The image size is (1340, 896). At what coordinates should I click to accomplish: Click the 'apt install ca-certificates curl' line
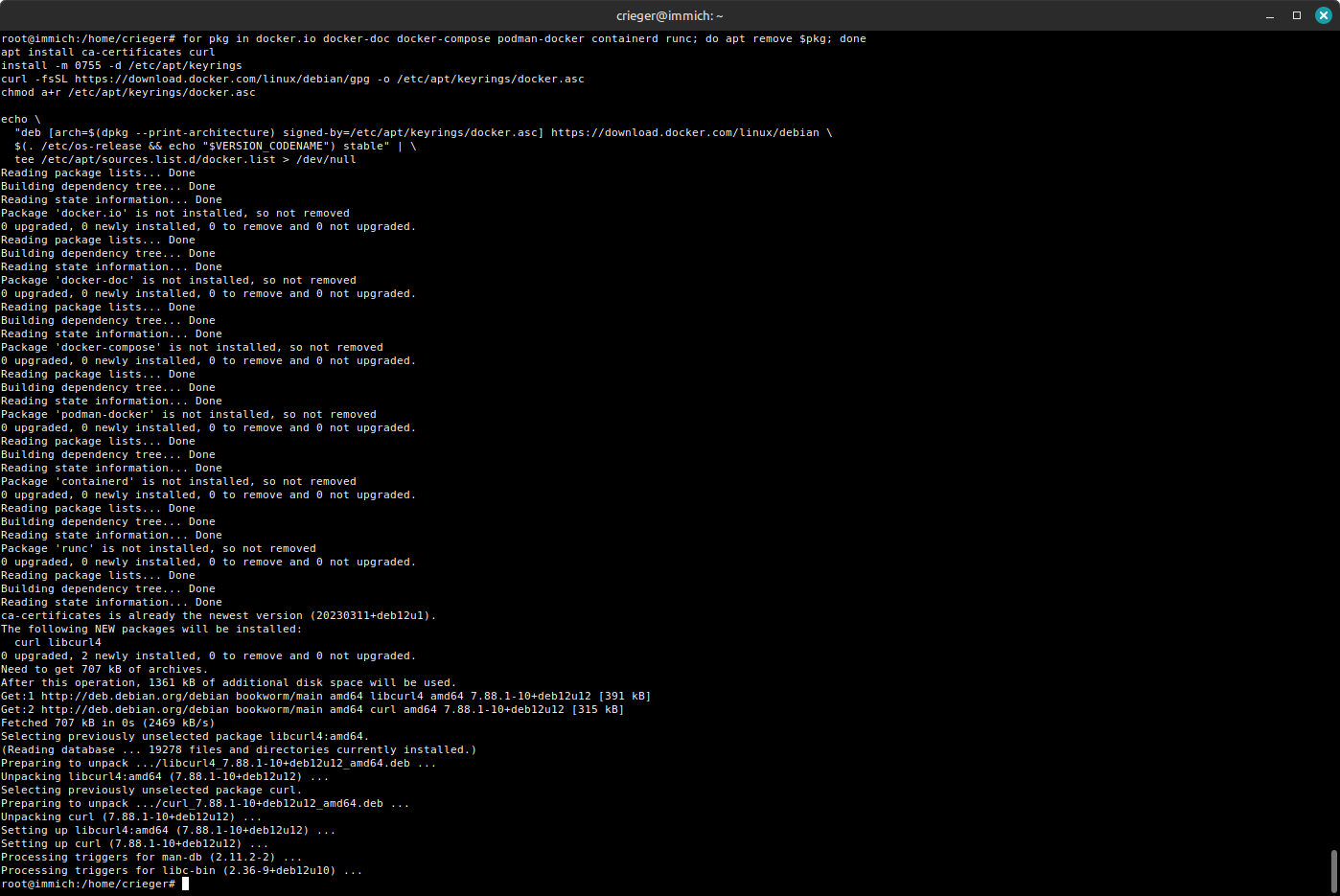pyautogui.click(x=108, y=52)
